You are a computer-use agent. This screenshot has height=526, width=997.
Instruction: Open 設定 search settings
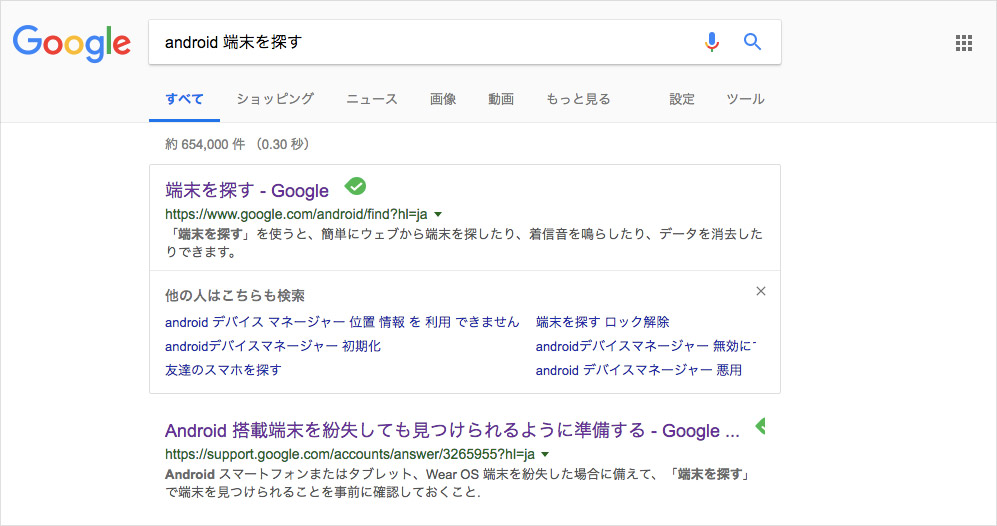point(682,99)
